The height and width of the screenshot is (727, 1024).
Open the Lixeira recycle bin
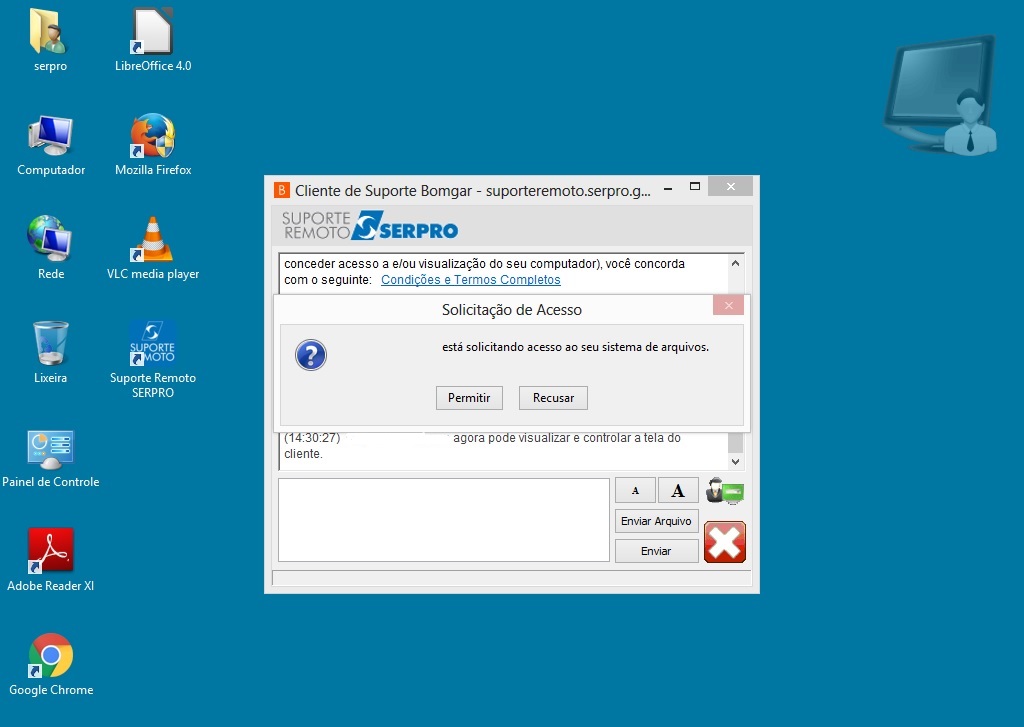coord(50,344)
